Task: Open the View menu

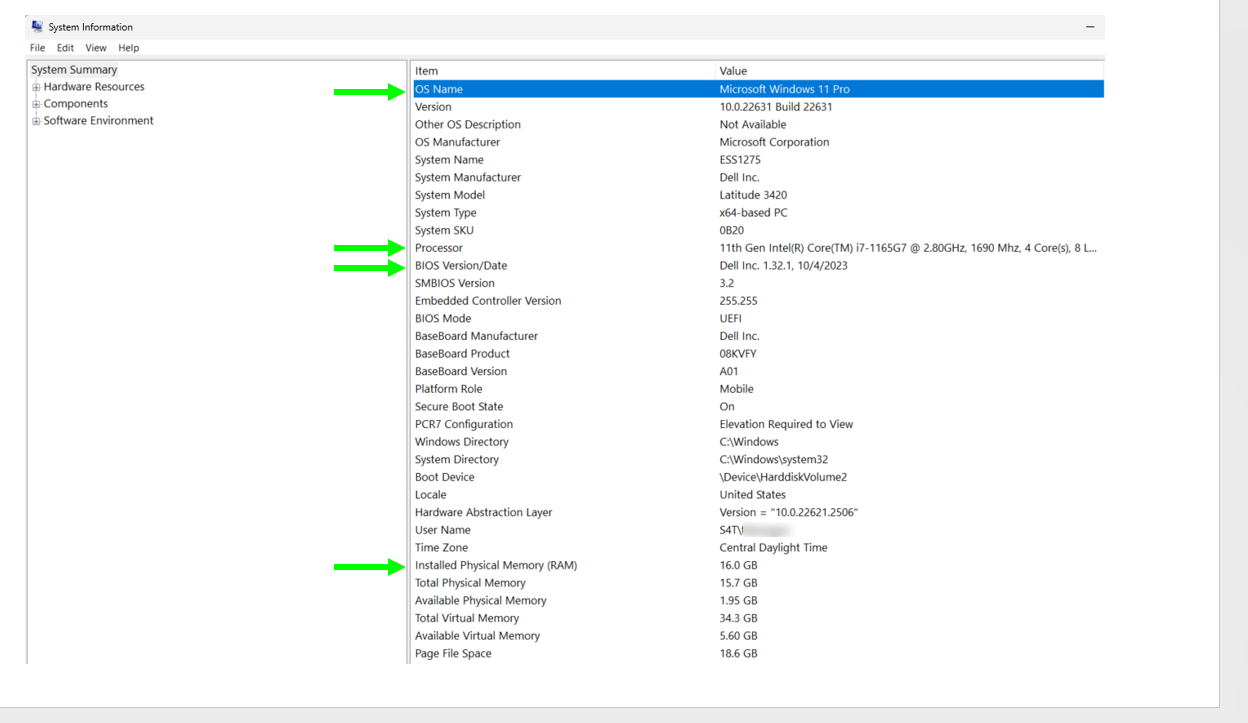Action: coord(96,48)
